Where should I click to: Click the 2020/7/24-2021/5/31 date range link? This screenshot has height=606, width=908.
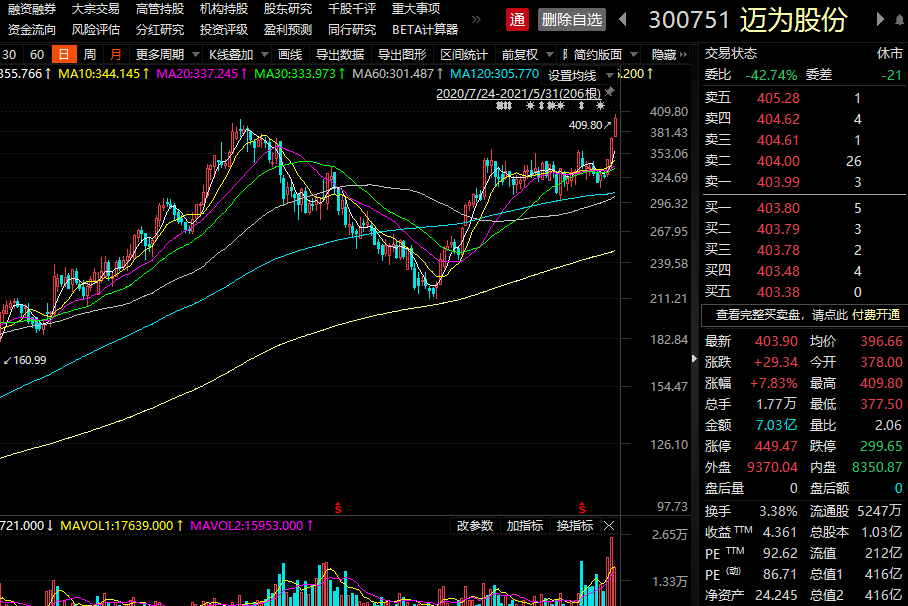pyautogui.click(x=518, y=93)
